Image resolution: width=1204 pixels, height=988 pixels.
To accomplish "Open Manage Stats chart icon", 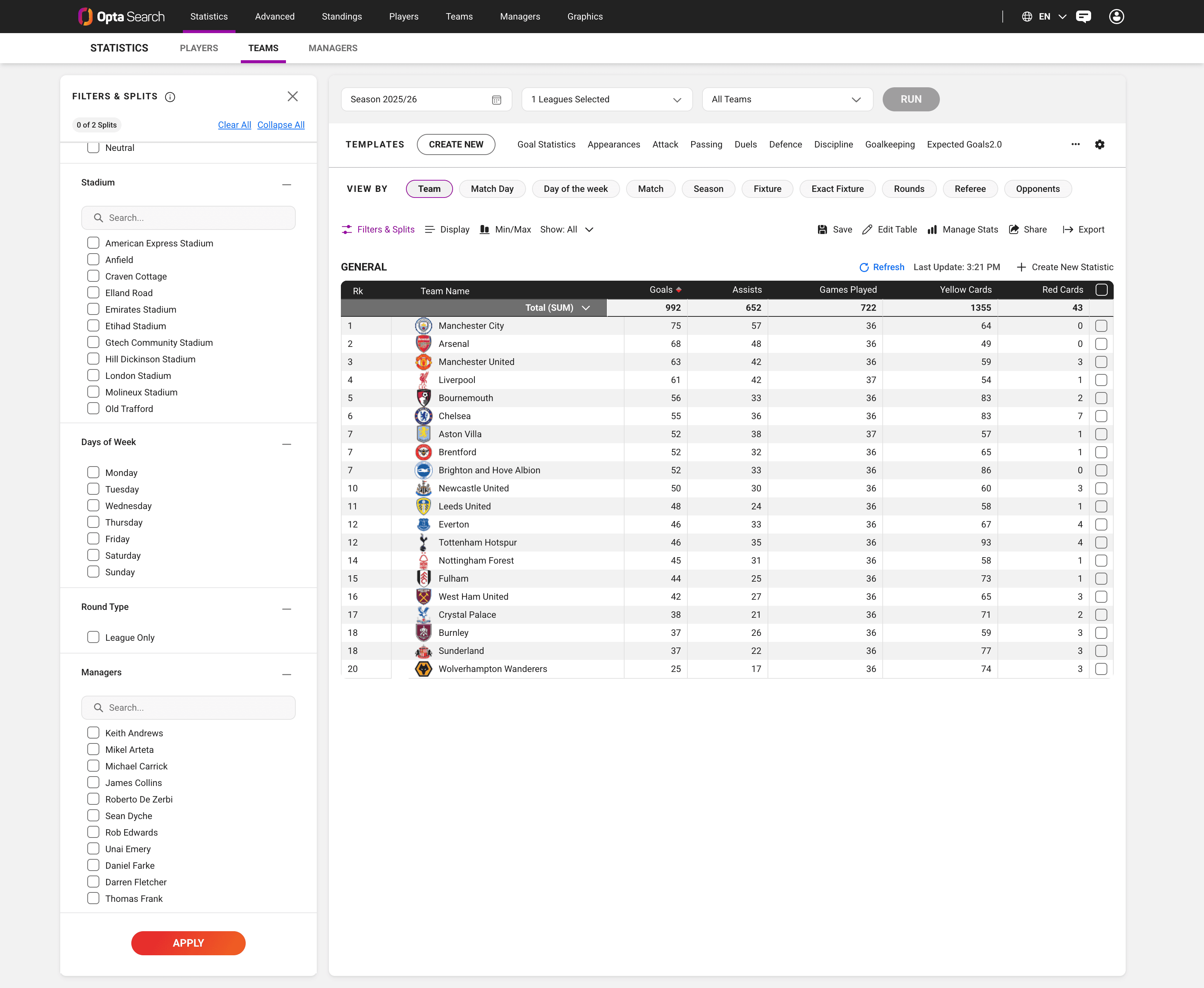I will point(932,230).
